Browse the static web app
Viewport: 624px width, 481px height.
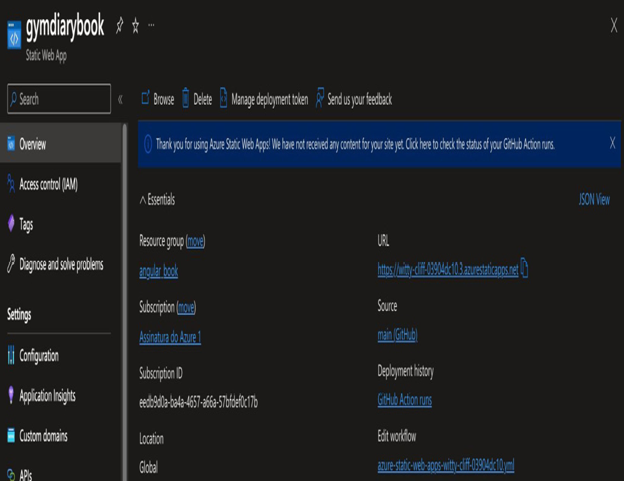[x=158, y=99]
